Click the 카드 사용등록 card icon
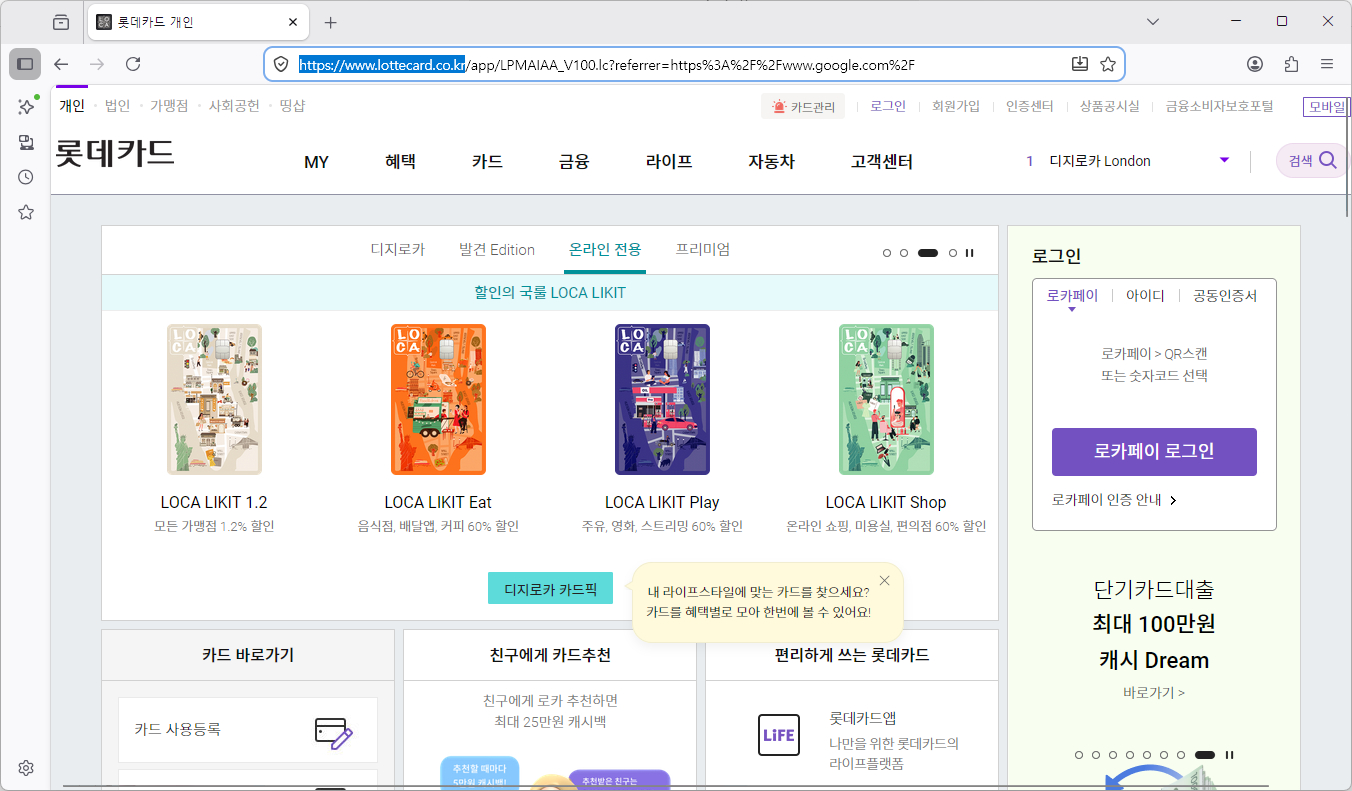 tap(333, 731)
